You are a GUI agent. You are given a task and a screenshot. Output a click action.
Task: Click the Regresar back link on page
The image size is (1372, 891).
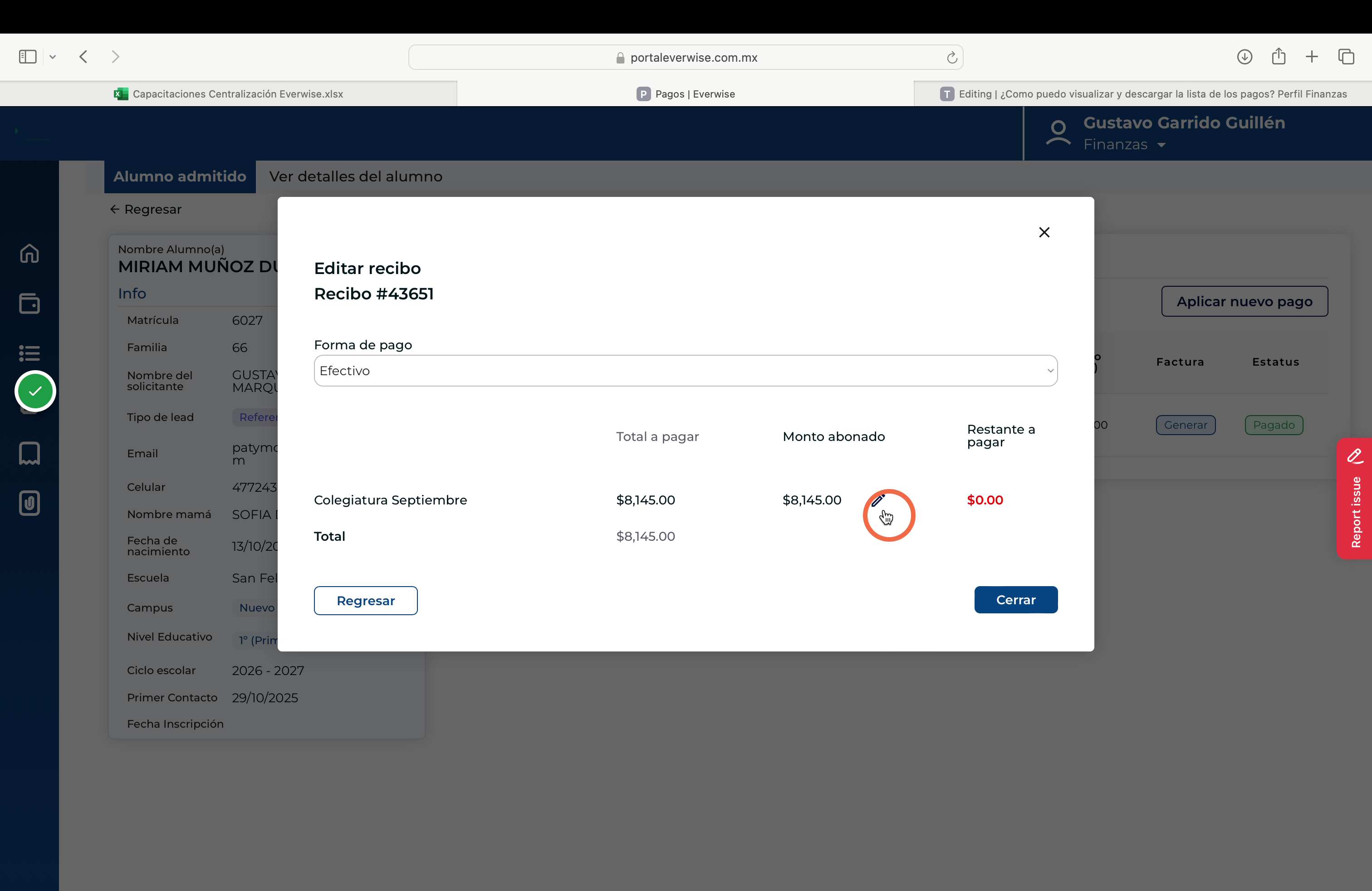click(146, 209)
